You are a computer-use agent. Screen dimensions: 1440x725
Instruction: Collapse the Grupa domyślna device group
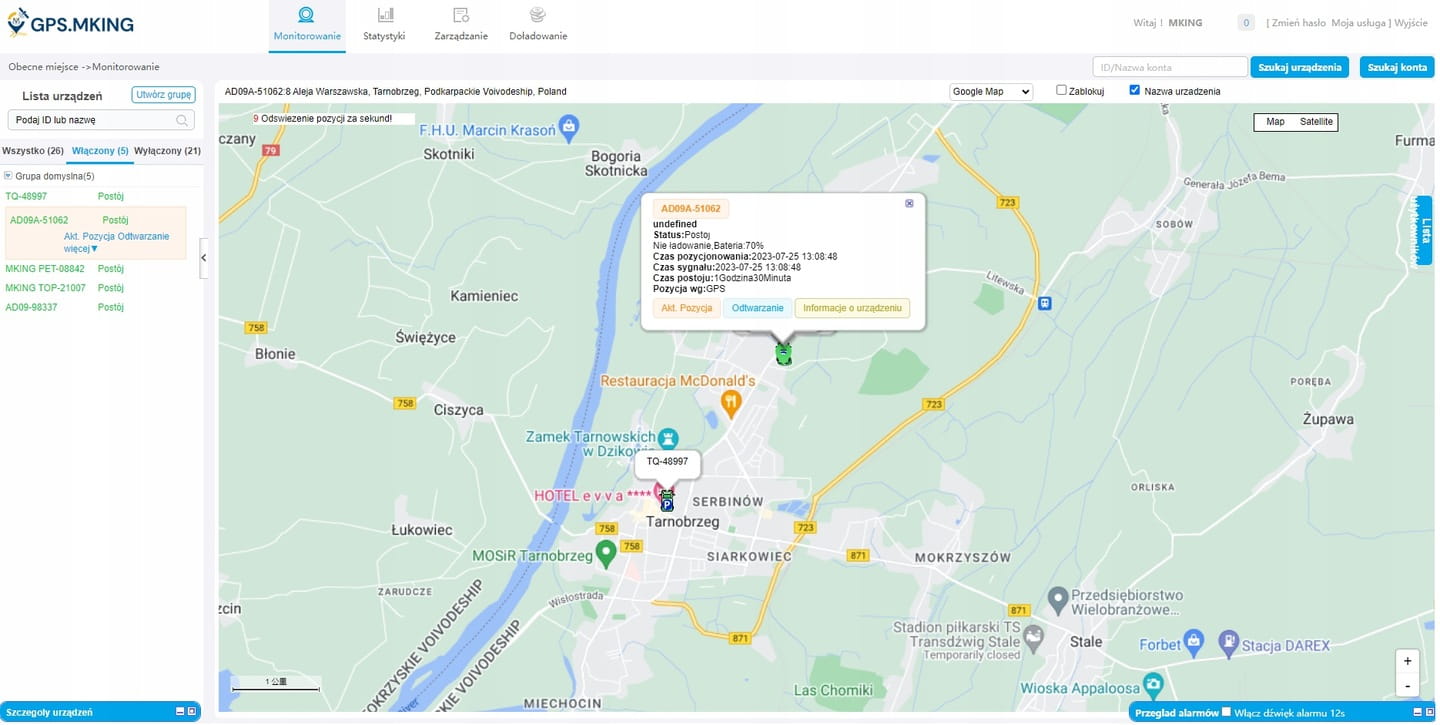(x=9, y=176)
